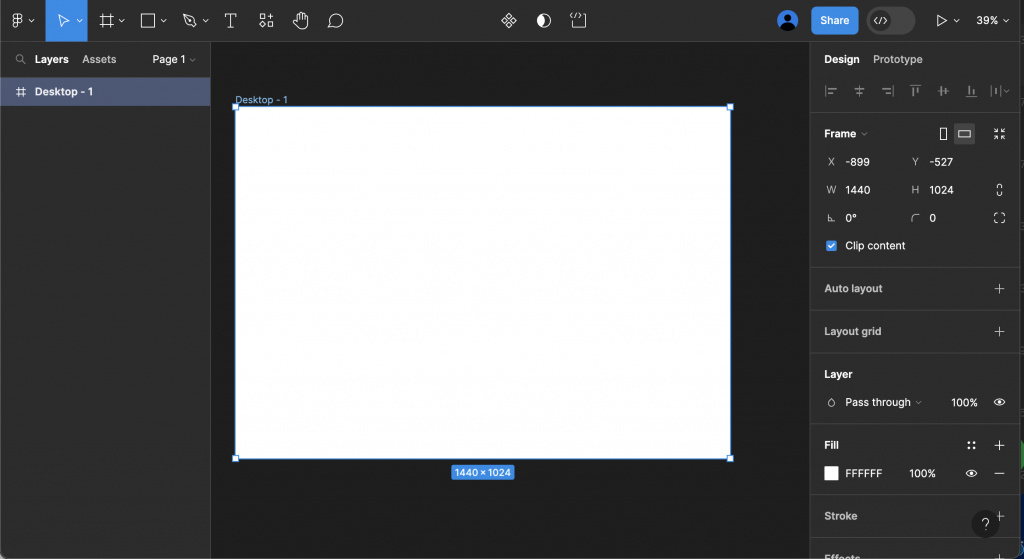Set frame to portrait orientation
The width and height of the screenshot is (1024, 559).
click(x=943, y=134)
